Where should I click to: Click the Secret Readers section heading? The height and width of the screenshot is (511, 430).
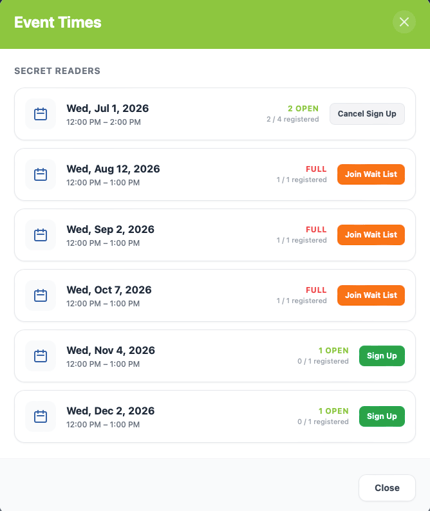click(x=57, y=71)
